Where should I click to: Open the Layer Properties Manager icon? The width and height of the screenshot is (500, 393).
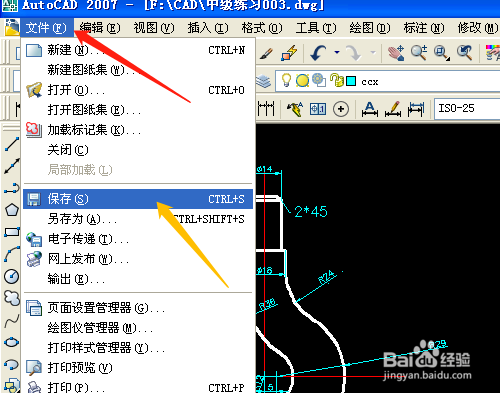(263, 81)
